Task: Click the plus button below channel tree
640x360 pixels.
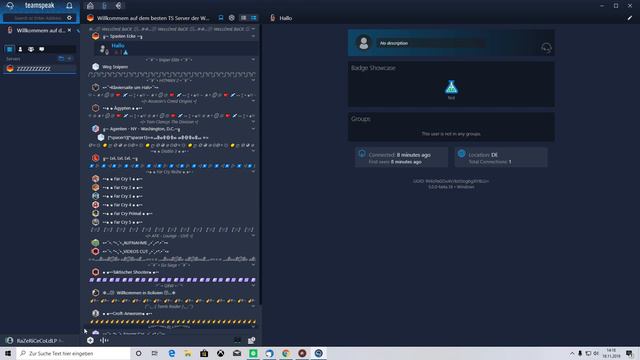Action: pyautogui.click(x=90, y=340)
